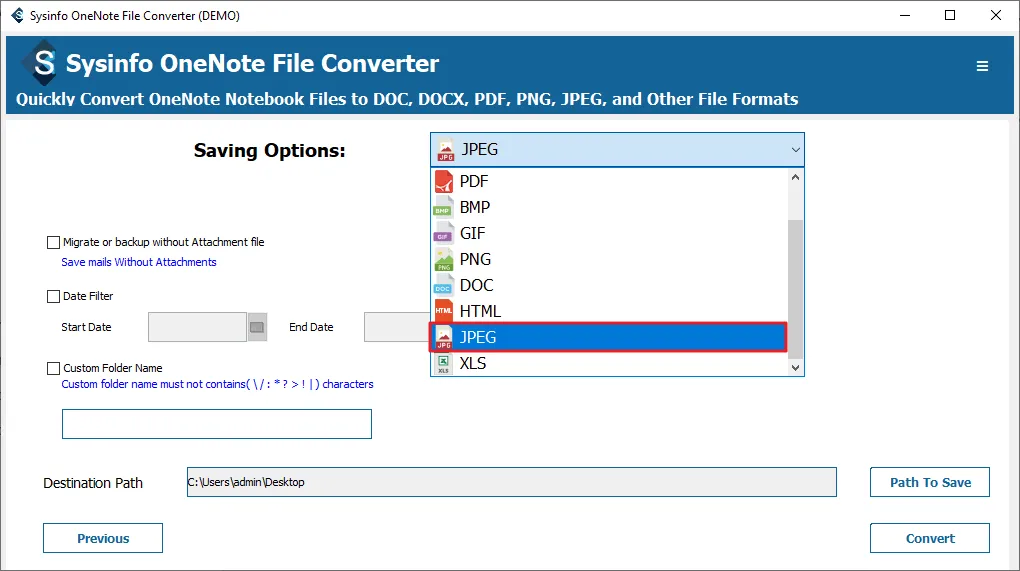Select BMP from the format list
This screenshot has width=1020, height=571.
click(609, 207)
